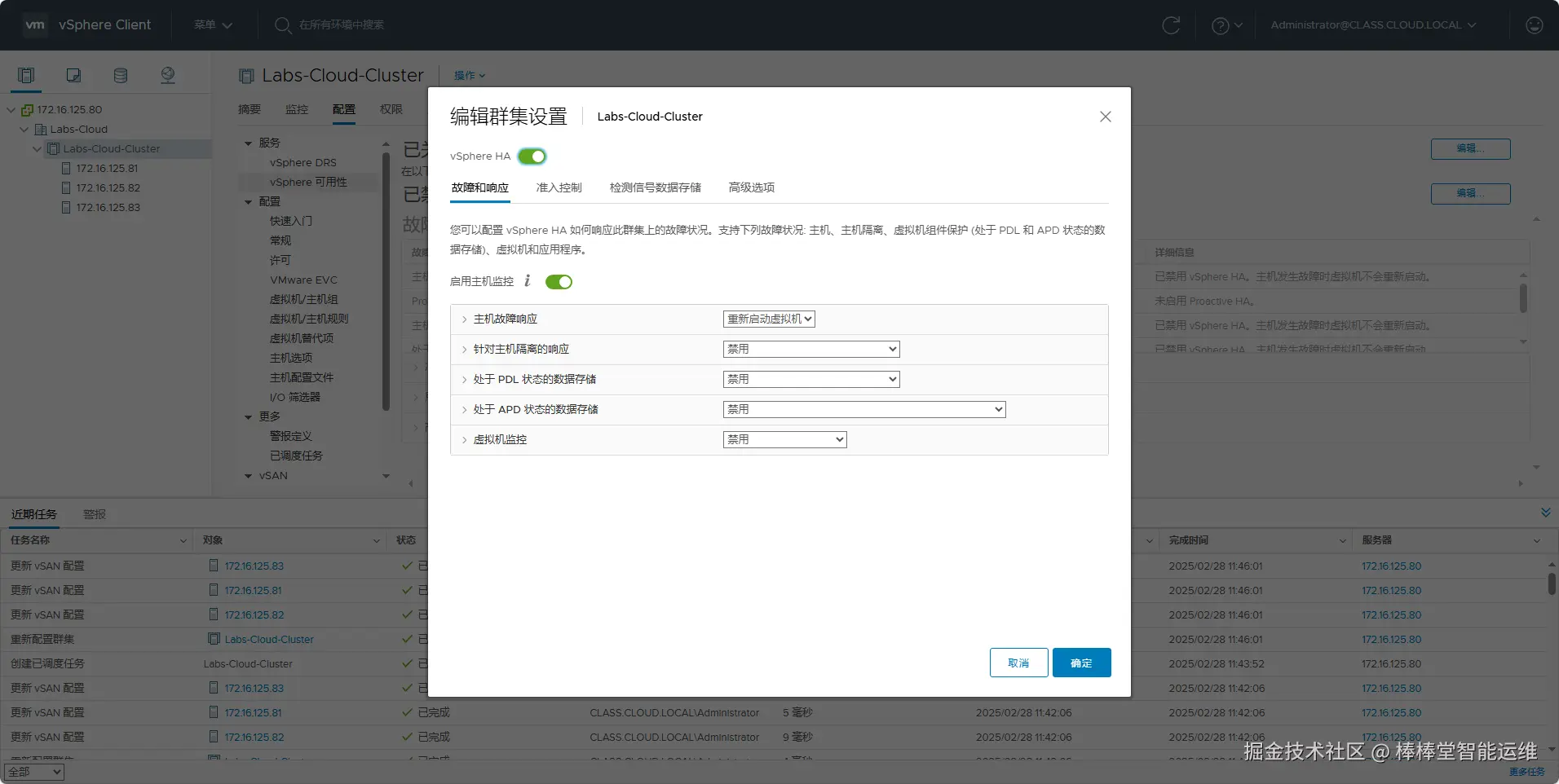Open the 监控 tab
Viewport: 1559px width, 784px height.
pyautogui.click(x=297, y=109)
